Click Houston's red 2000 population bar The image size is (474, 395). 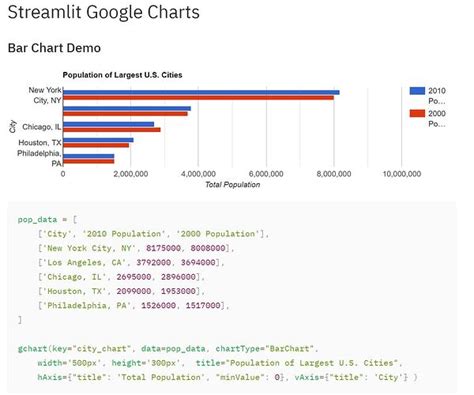(x=96, y=145)
